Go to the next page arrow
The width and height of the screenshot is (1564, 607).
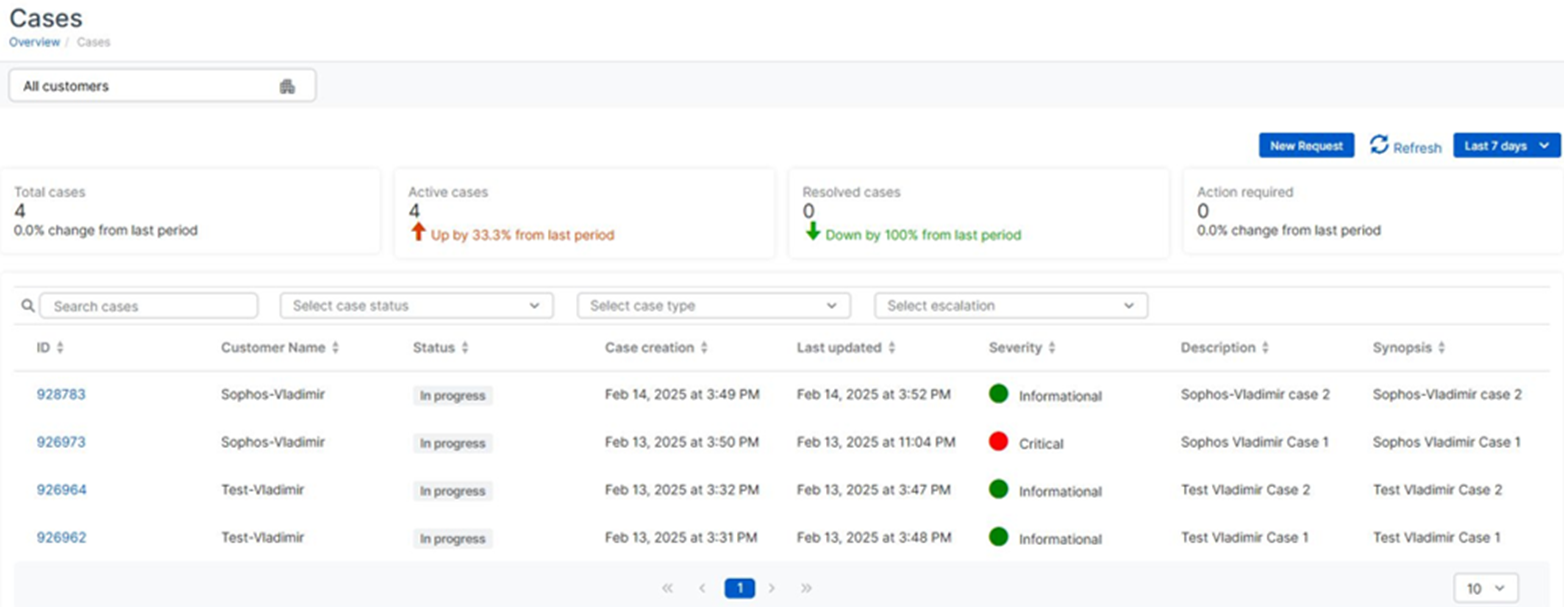[772, 588]
